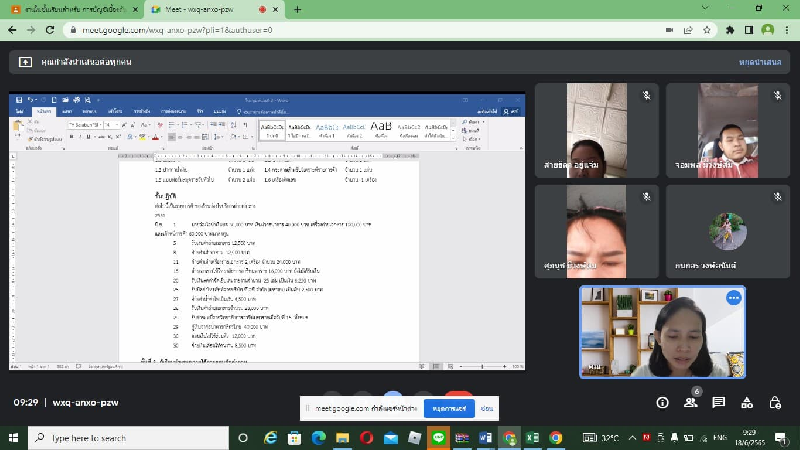The width and height of the screenshot is (800, 450).
Task: Open the Meet activities panel
Action: click(x=747, y=403)
